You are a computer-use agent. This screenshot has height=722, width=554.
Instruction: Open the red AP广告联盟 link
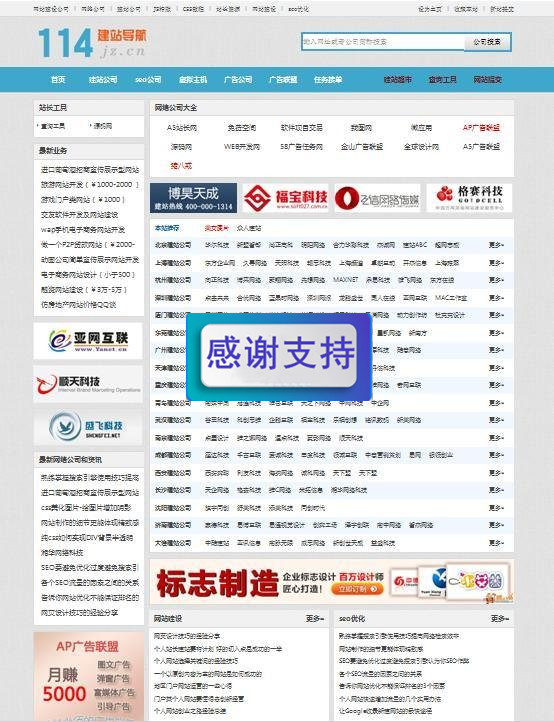coord(481,128)
